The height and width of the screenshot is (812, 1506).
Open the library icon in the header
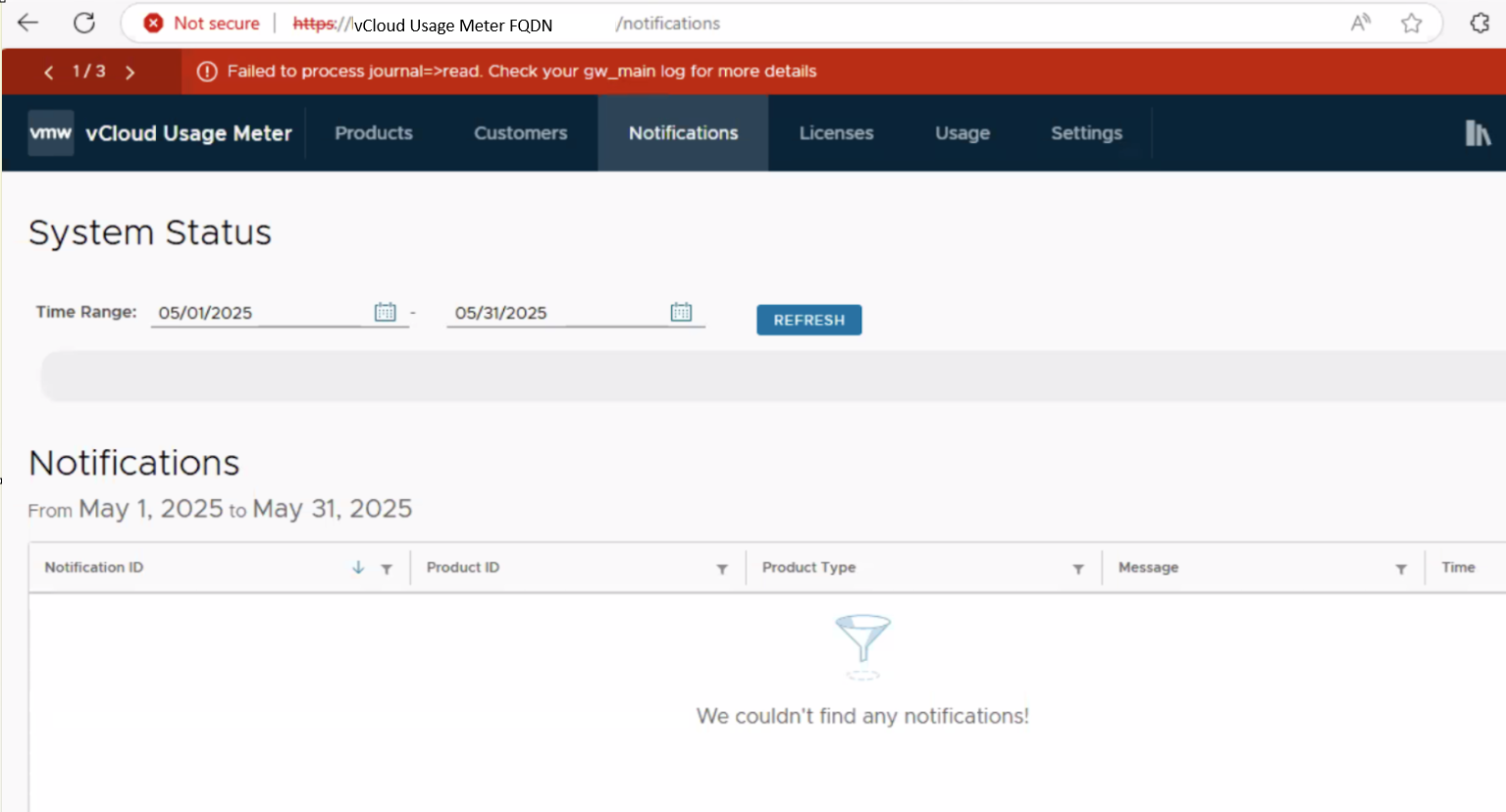pyautogui.click(x=1478, y=132)
